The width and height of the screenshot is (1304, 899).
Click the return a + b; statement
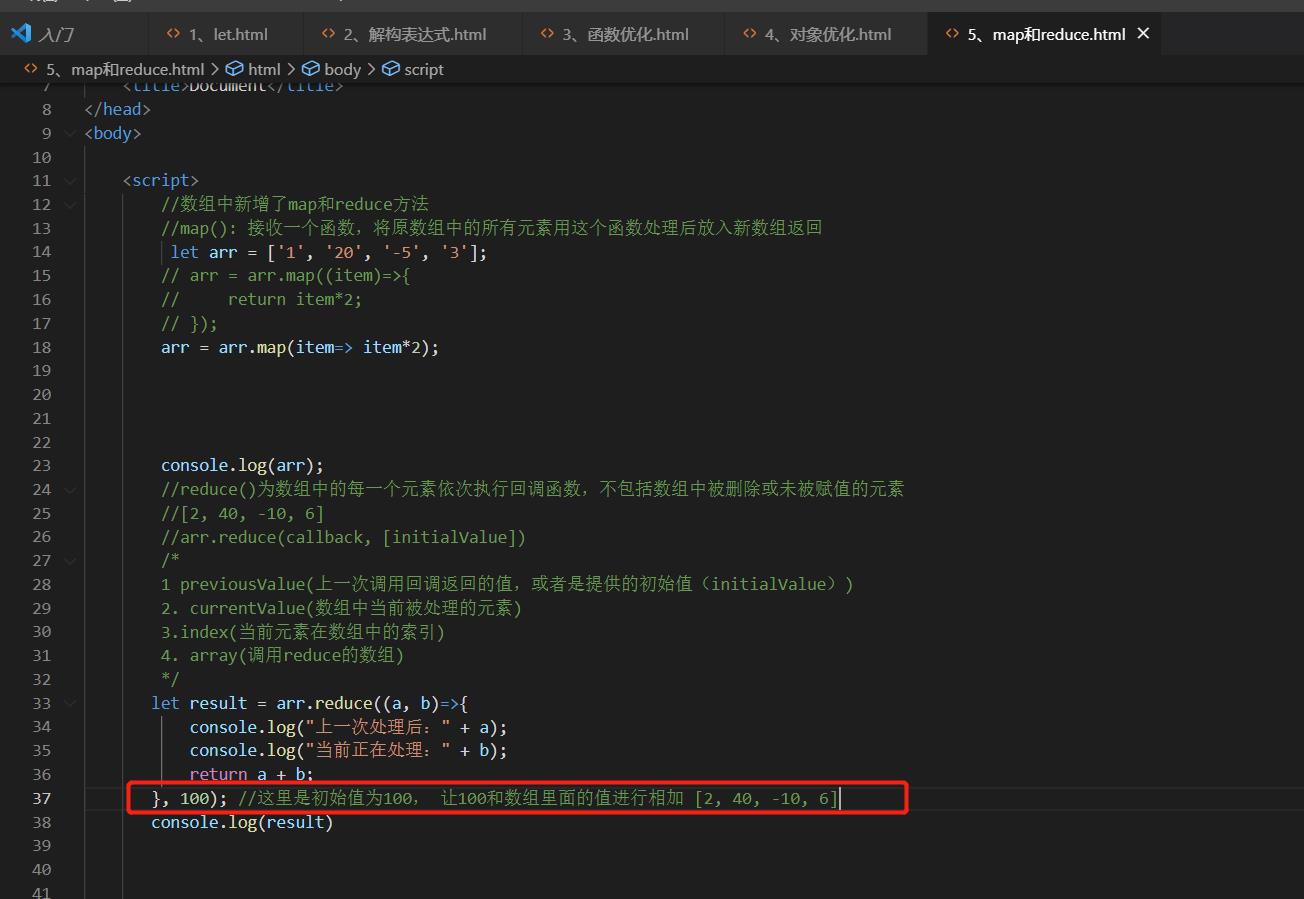[252, 774]
